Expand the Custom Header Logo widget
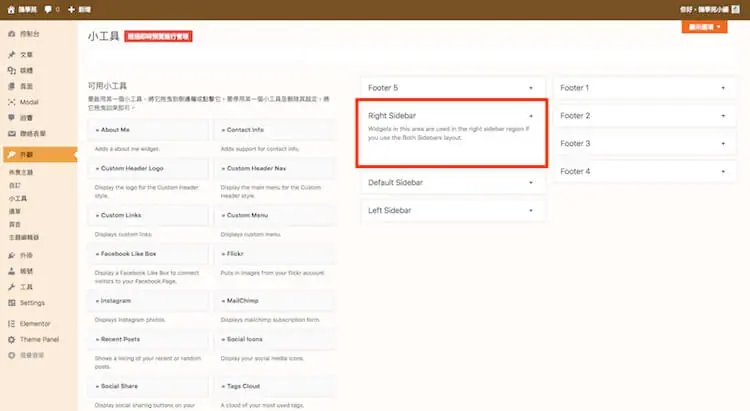Viewport: 750px width, 411px height. point(148,168)
